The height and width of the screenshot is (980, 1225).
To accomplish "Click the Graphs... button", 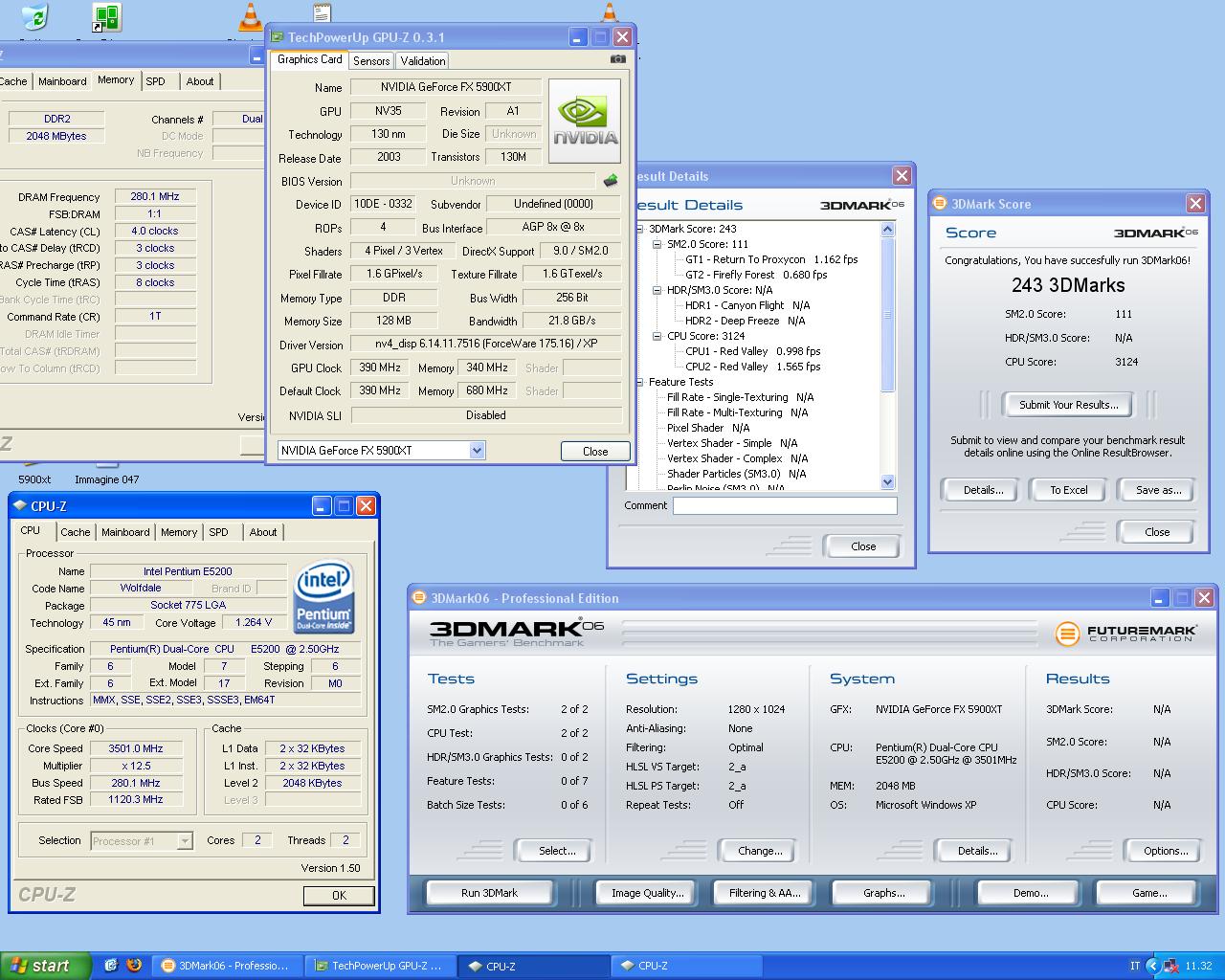I will click(883, 893).
